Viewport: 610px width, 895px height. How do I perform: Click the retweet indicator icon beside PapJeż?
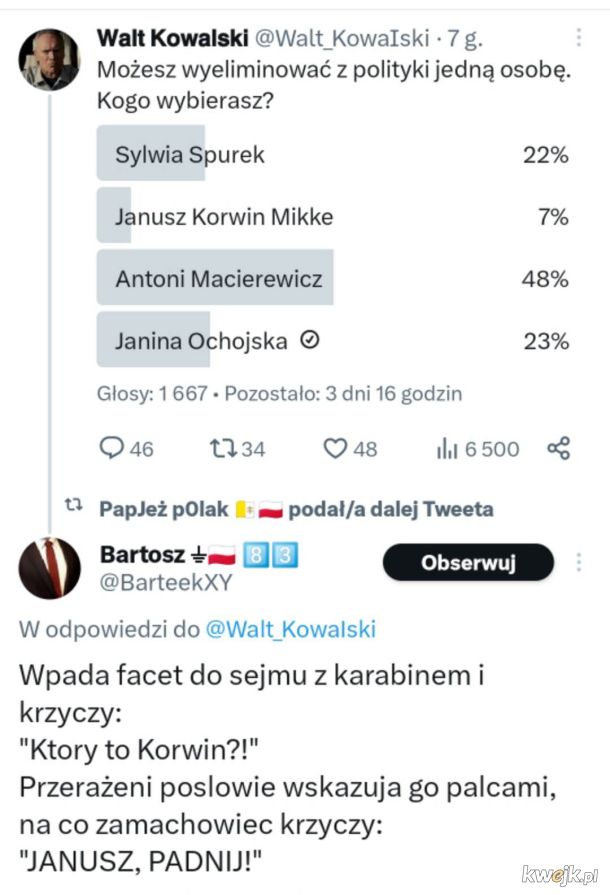tap(72, 508)
